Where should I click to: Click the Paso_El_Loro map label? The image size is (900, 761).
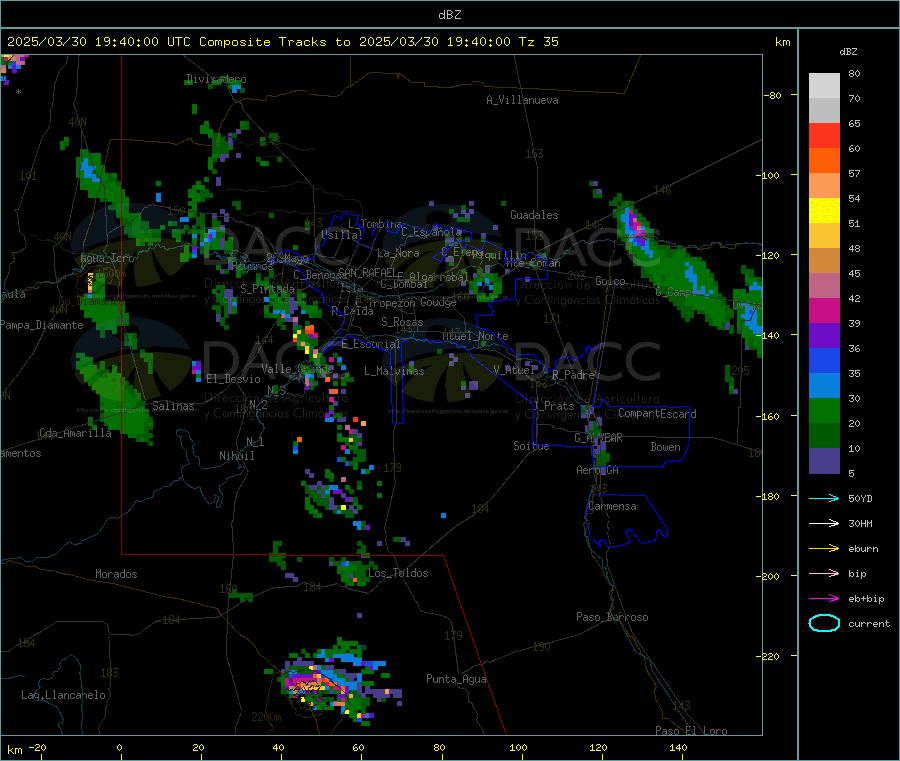(x=692, y=731)
